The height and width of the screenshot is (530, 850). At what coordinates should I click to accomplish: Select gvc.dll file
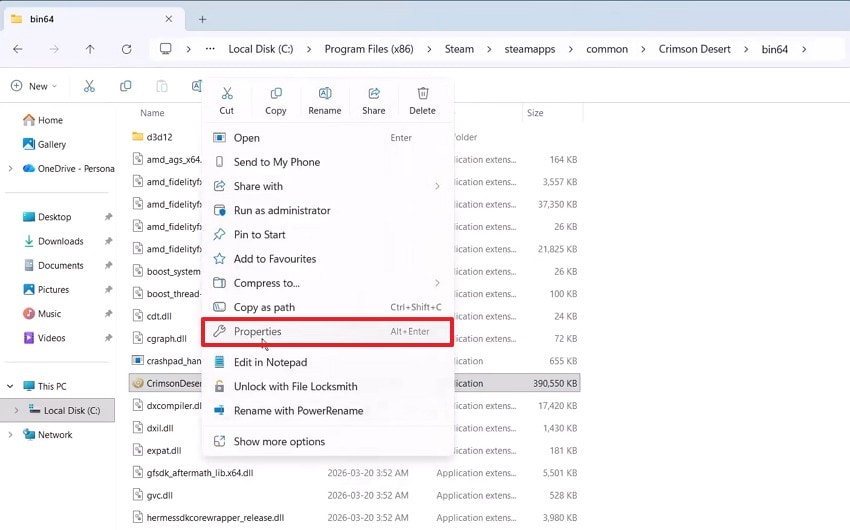tap(159, 495)
